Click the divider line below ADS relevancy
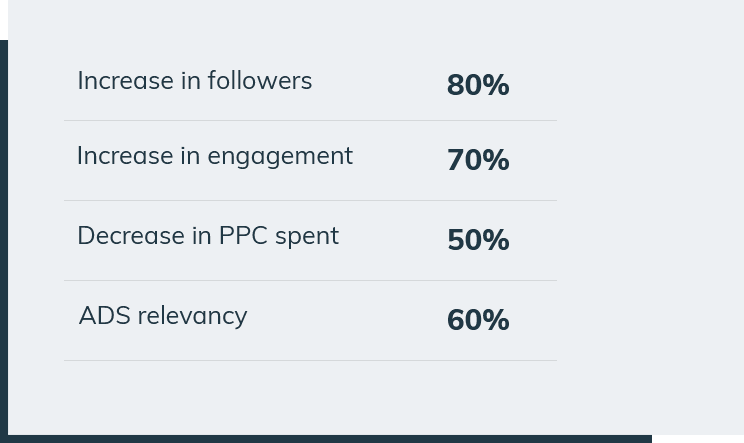 click(310, 360)
